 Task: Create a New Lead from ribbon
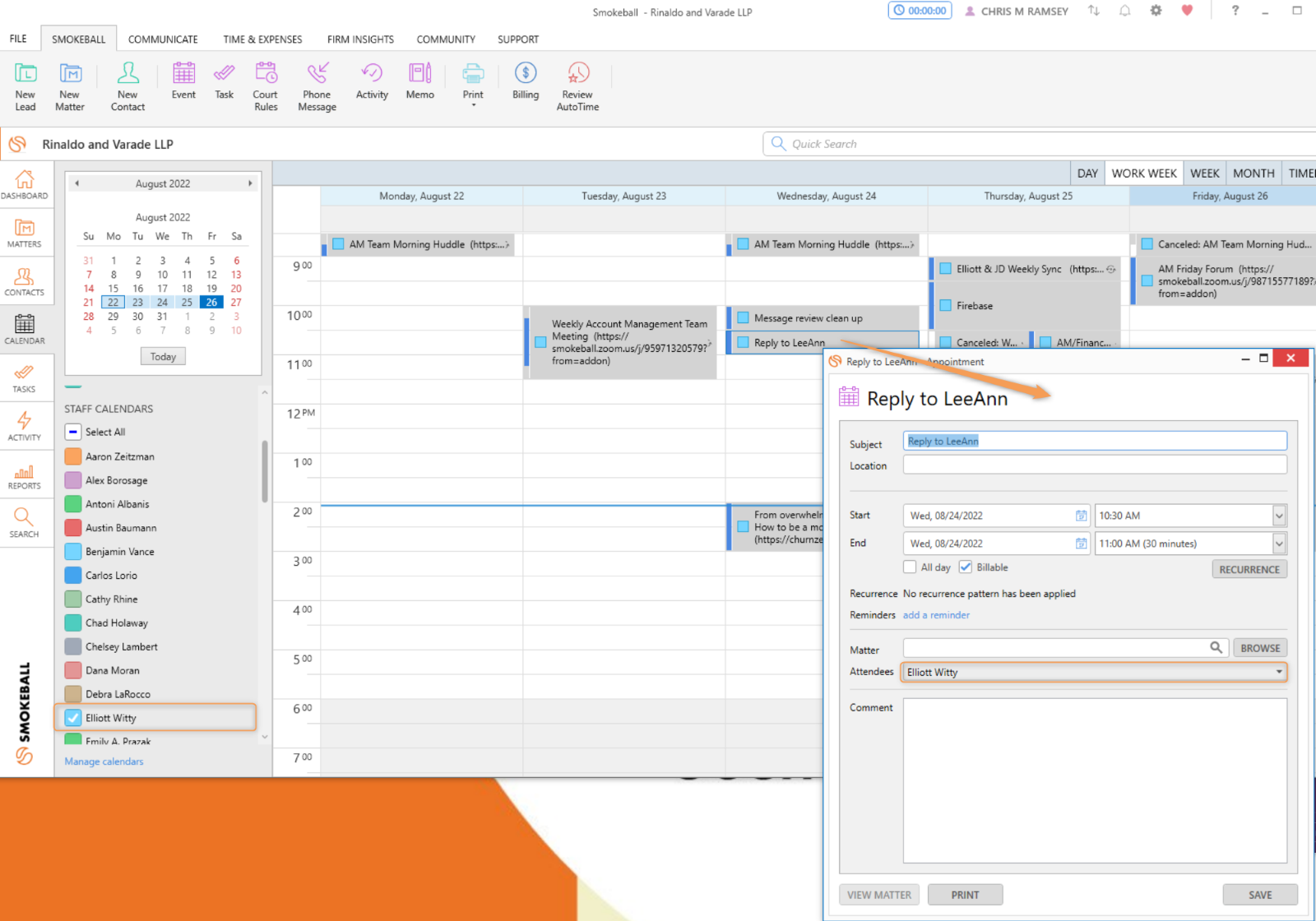pyautogui.click(x=25, y=86)
